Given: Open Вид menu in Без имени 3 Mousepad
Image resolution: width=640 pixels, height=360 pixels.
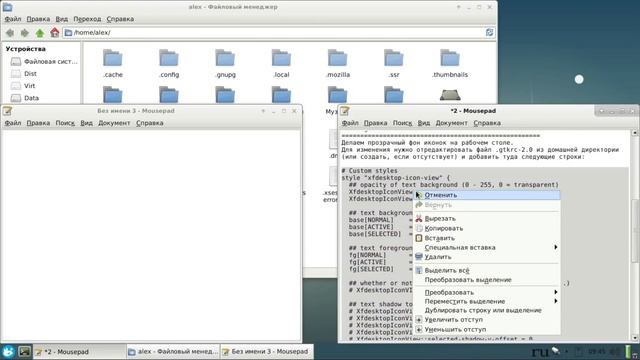Looking at the screenshot, I should [x=86, y=123].
